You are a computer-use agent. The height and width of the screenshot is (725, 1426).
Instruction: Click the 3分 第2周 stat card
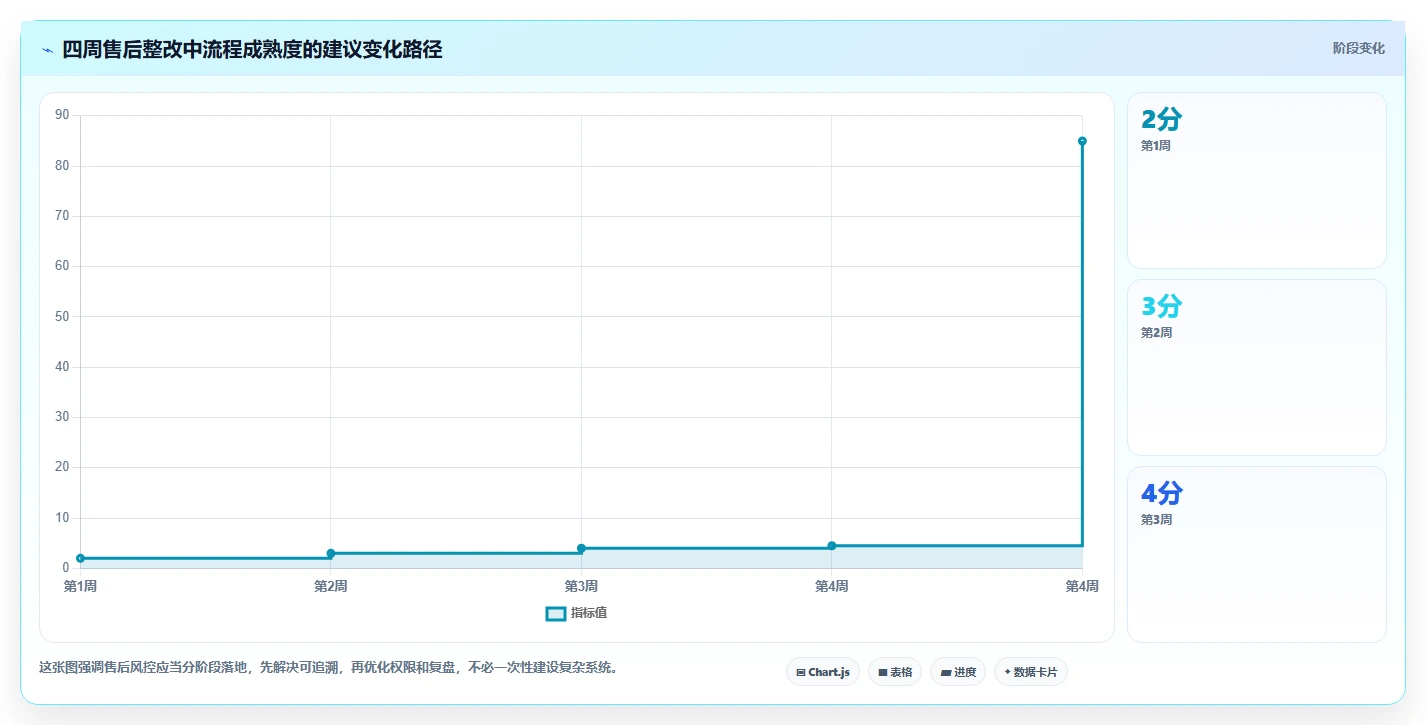click(x=1257, y=368)
